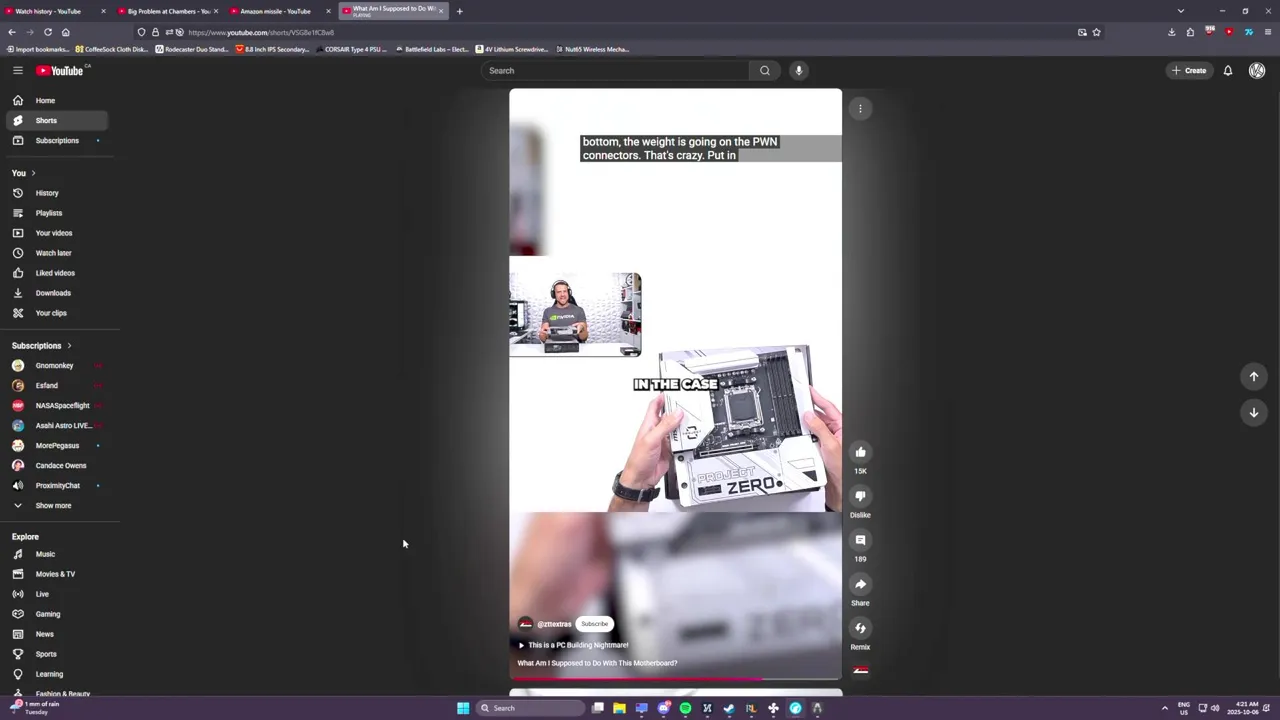Open Spotify from the taskbar
Screen dimensions: 1280x720
click(x=685, y=708)
